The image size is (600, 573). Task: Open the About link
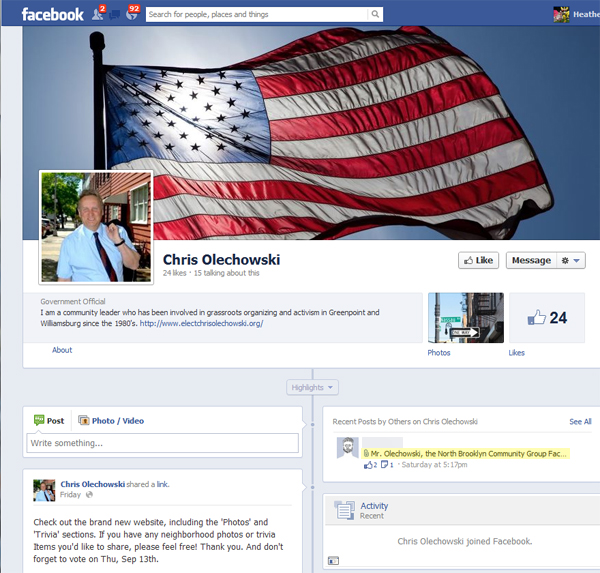click(x=62, y=350)
